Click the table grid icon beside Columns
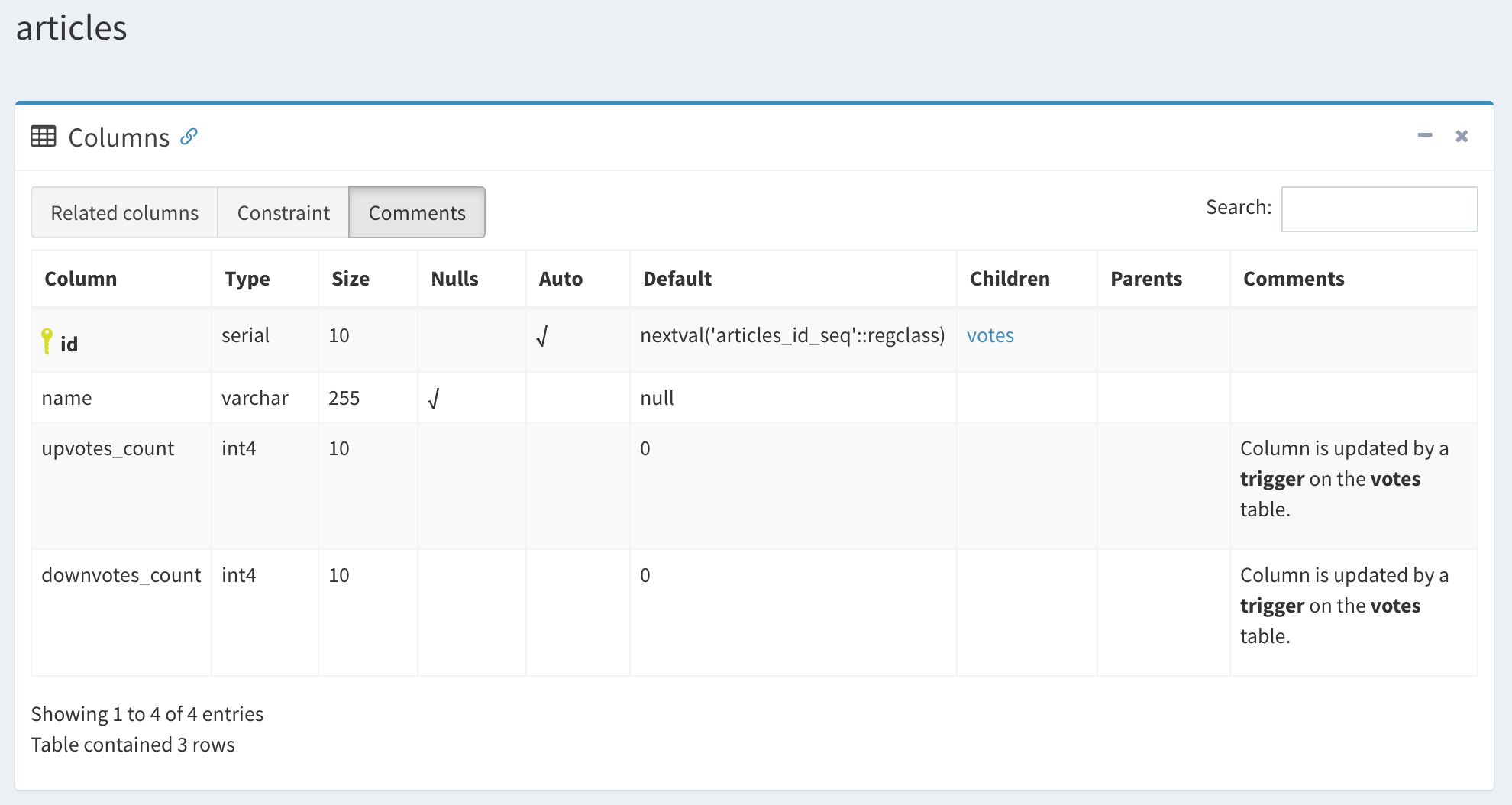 [x=44, y=137]
